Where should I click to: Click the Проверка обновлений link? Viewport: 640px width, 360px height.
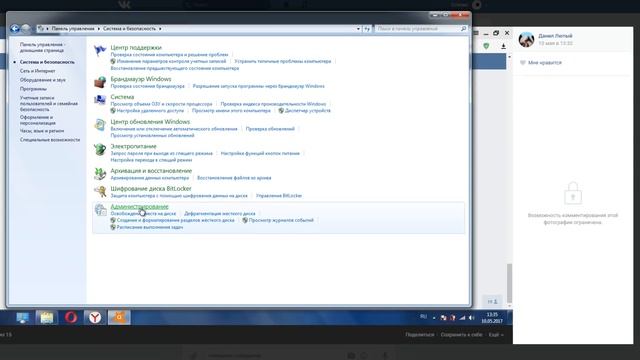[270, 129]
